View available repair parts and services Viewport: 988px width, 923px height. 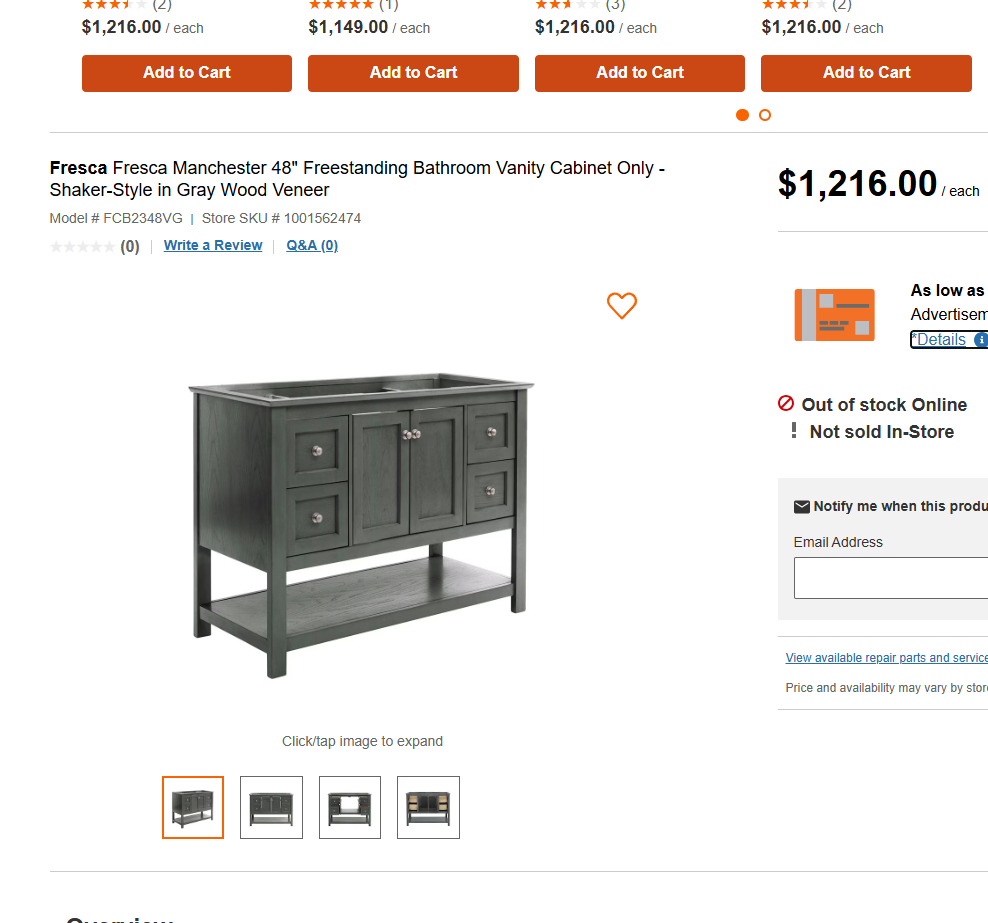pos(886,658)
